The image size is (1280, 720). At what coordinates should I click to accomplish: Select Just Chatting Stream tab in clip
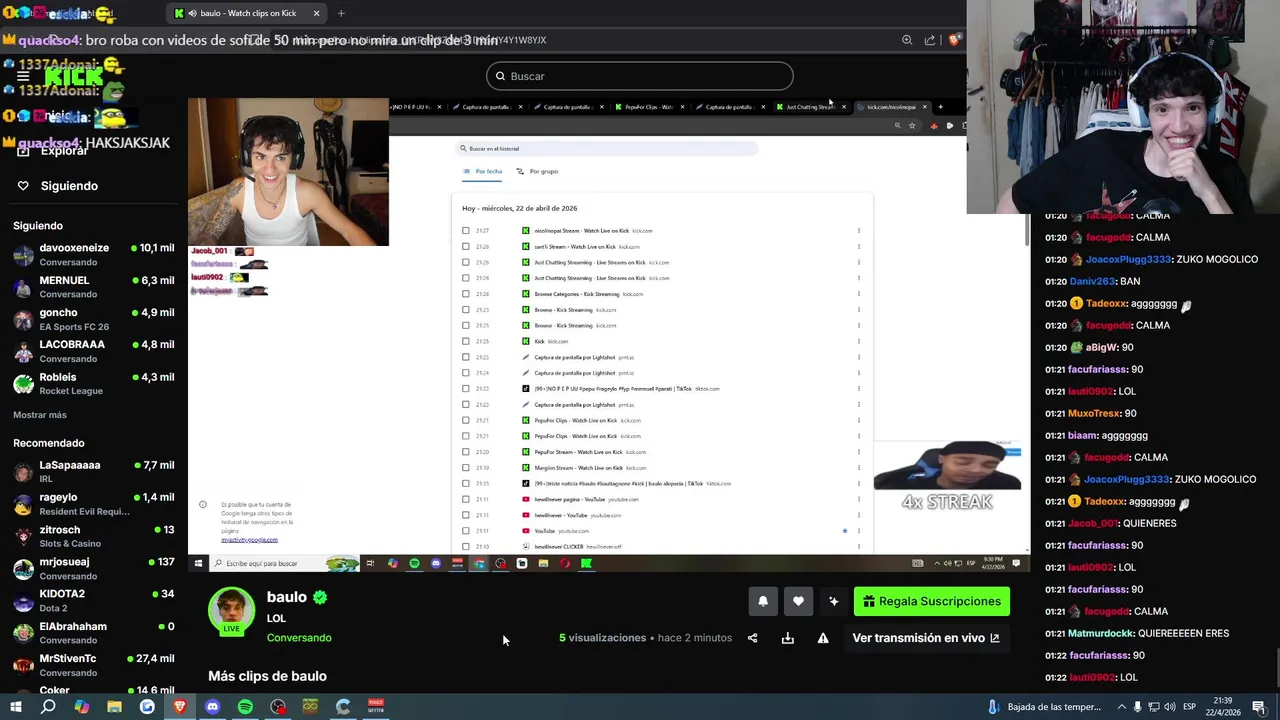(x=810, y=107)
